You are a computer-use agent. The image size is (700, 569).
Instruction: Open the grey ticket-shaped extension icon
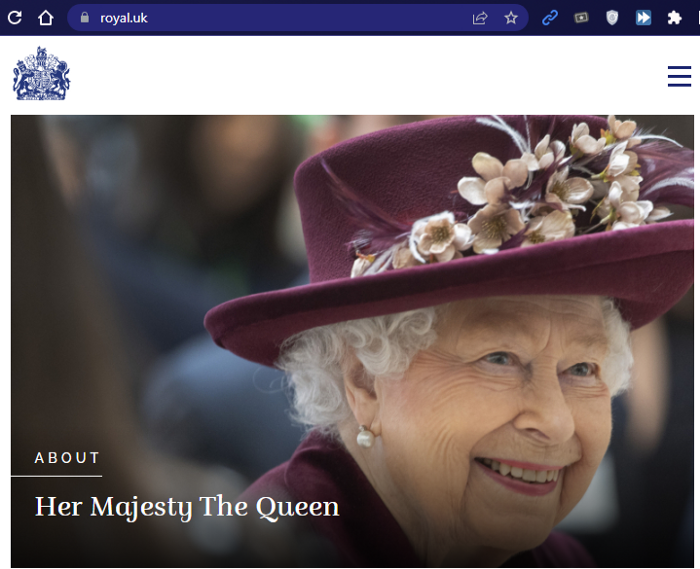coord(581,18)
